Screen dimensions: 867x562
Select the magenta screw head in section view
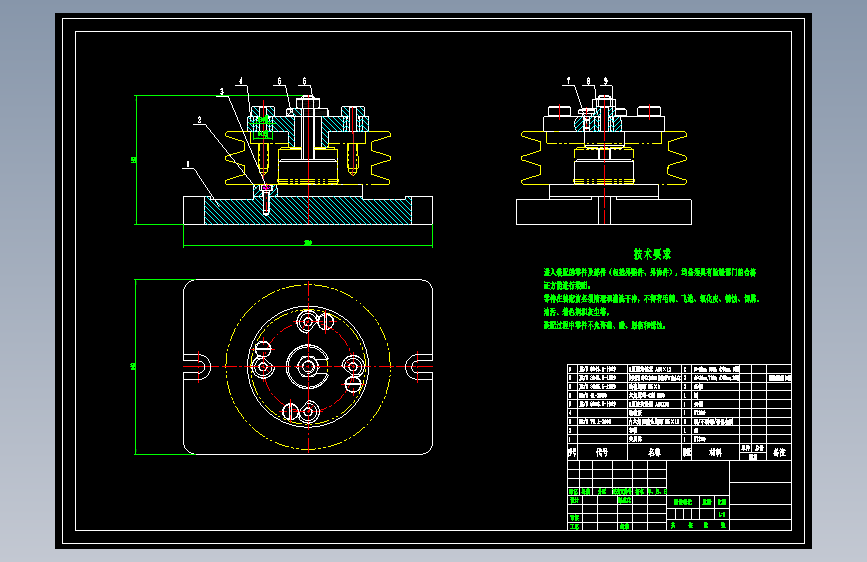tap(266, 188)
